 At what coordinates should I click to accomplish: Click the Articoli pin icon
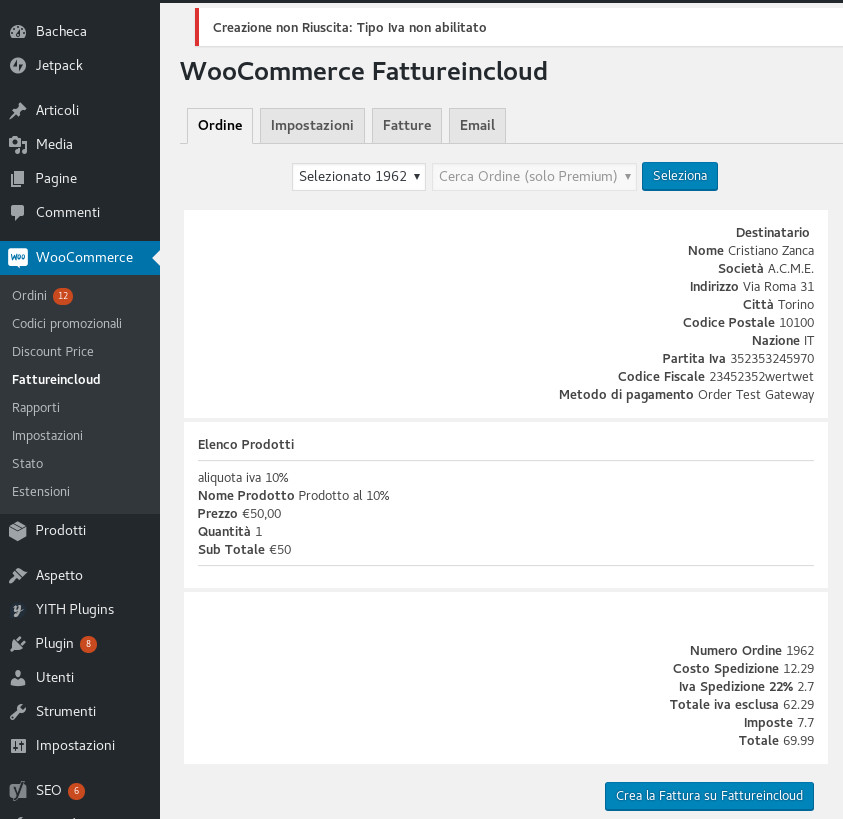pyautogui.click(x=18, y=110)
